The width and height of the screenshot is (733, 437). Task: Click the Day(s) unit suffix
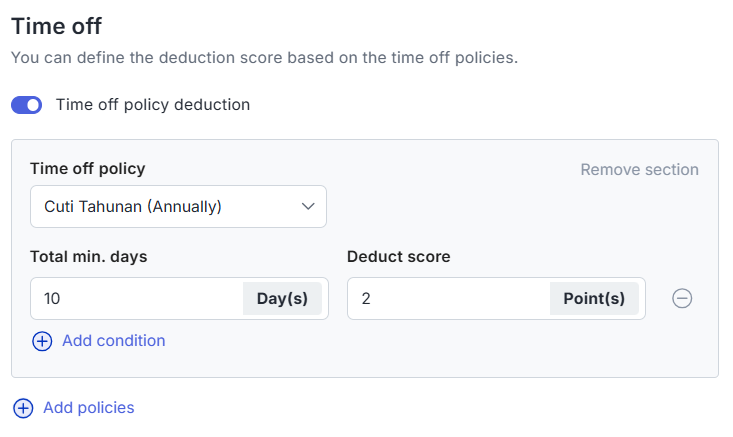tap(282, 298)
